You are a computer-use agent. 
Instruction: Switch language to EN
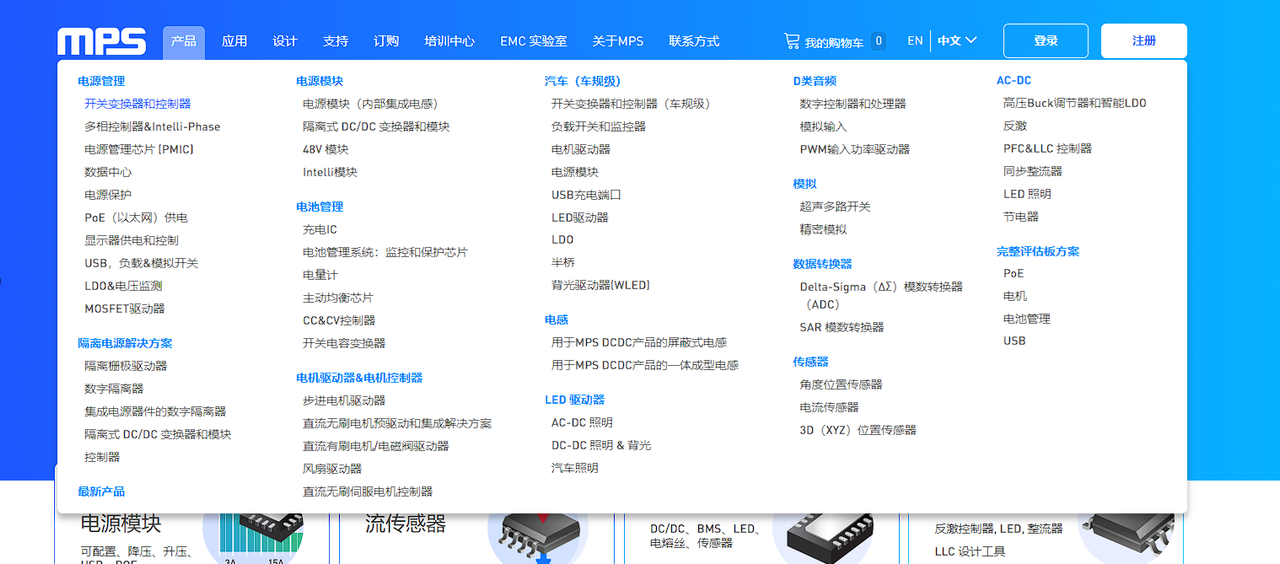coord(915,41)
